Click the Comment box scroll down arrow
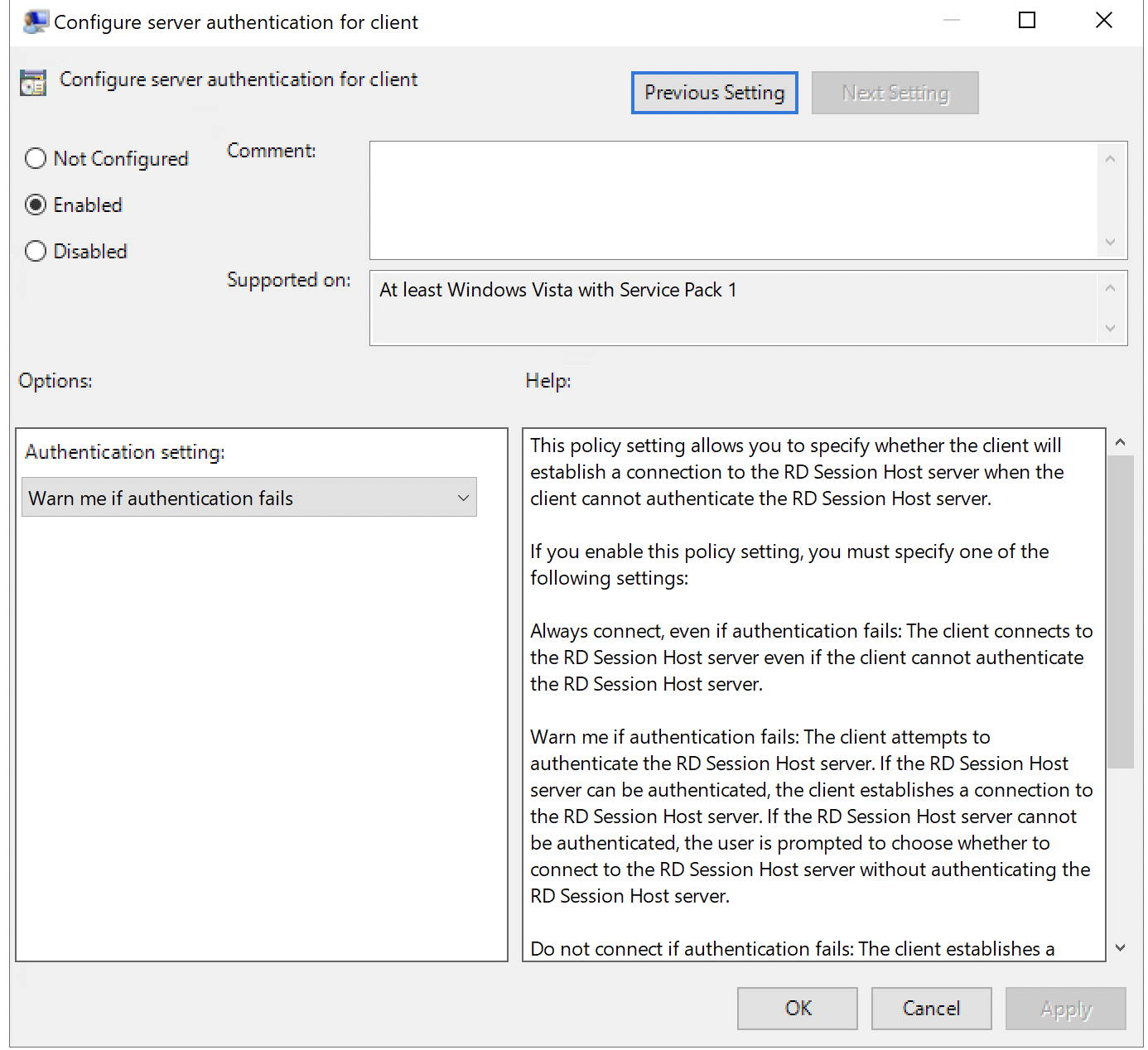1148x1050 pixels. coord(1110,243)
